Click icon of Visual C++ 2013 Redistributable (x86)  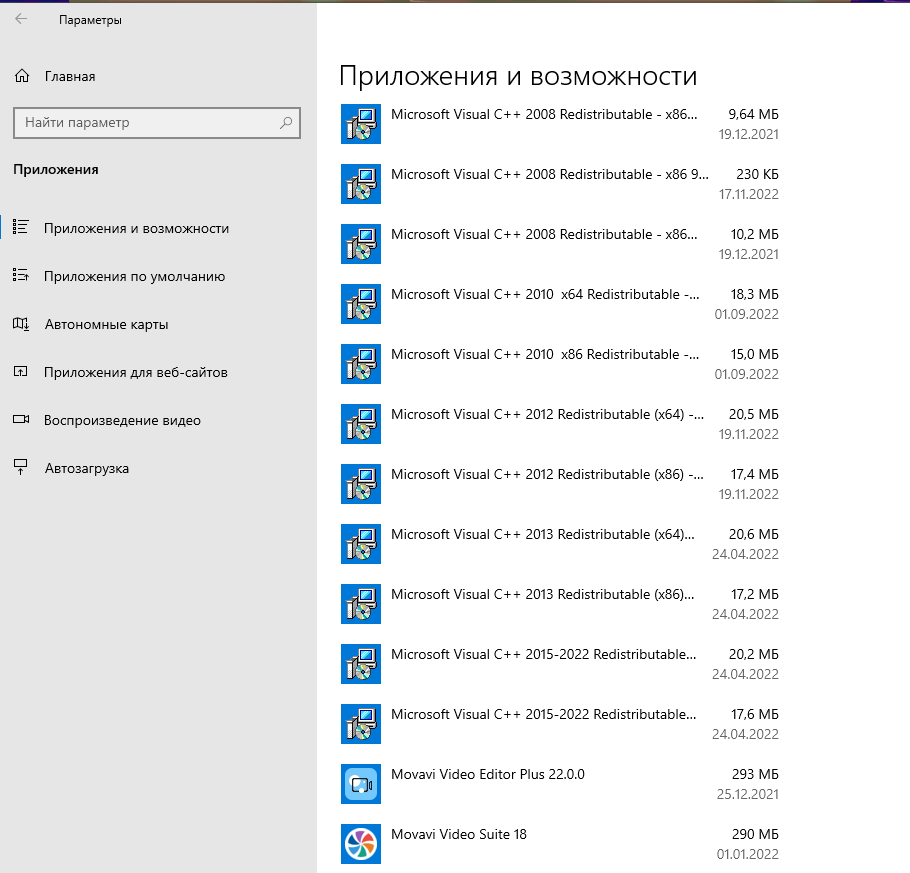(x=361, y=604)
